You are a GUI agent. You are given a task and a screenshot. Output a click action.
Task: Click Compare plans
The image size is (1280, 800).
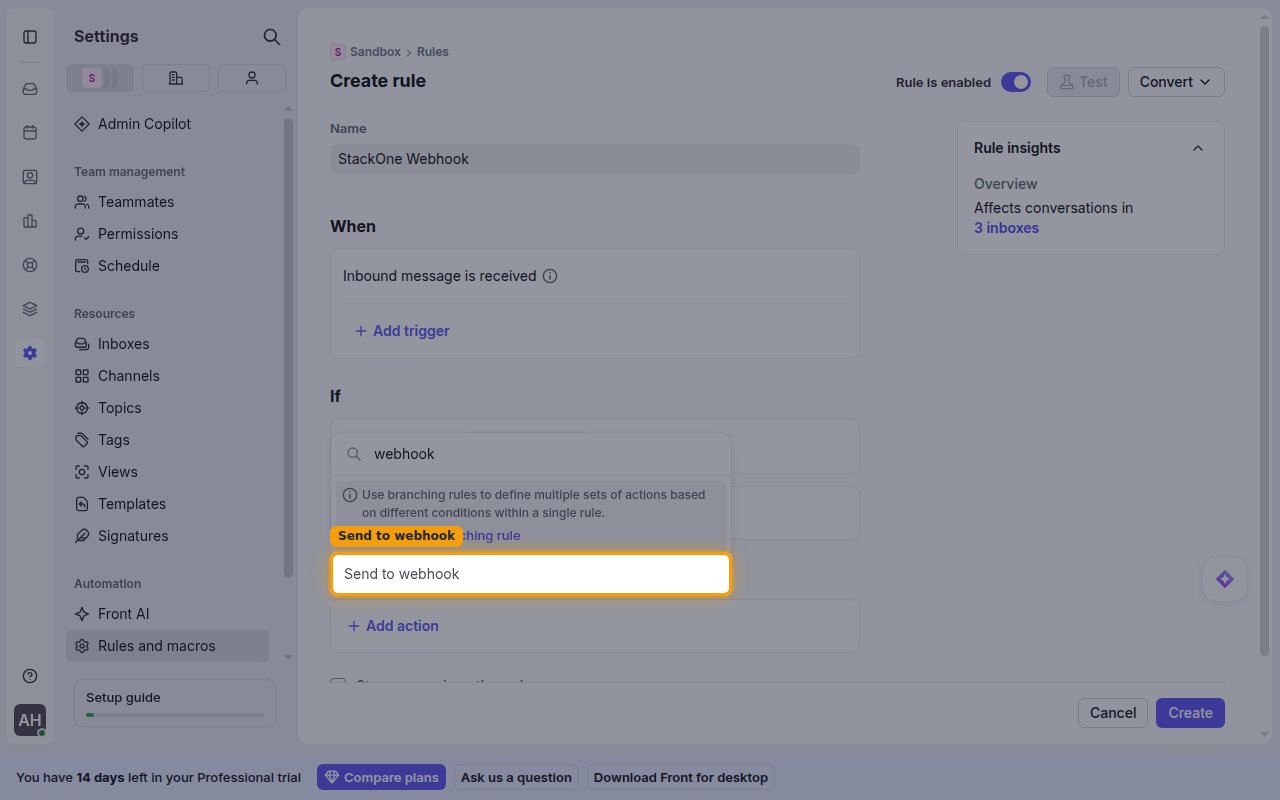(381, 777)
